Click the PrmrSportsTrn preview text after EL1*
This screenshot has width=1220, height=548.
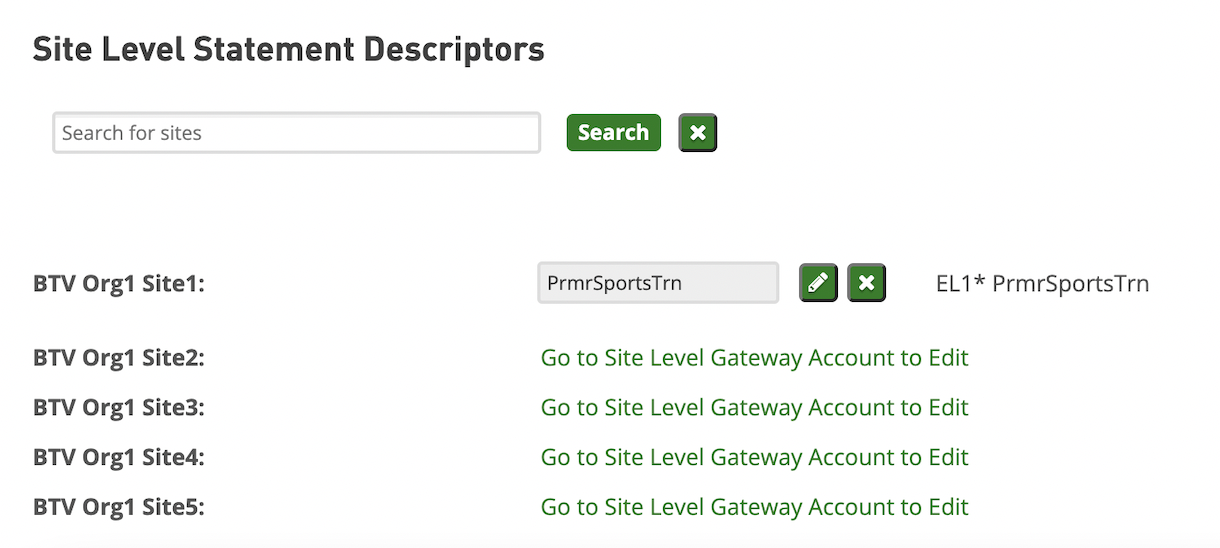1071,284
